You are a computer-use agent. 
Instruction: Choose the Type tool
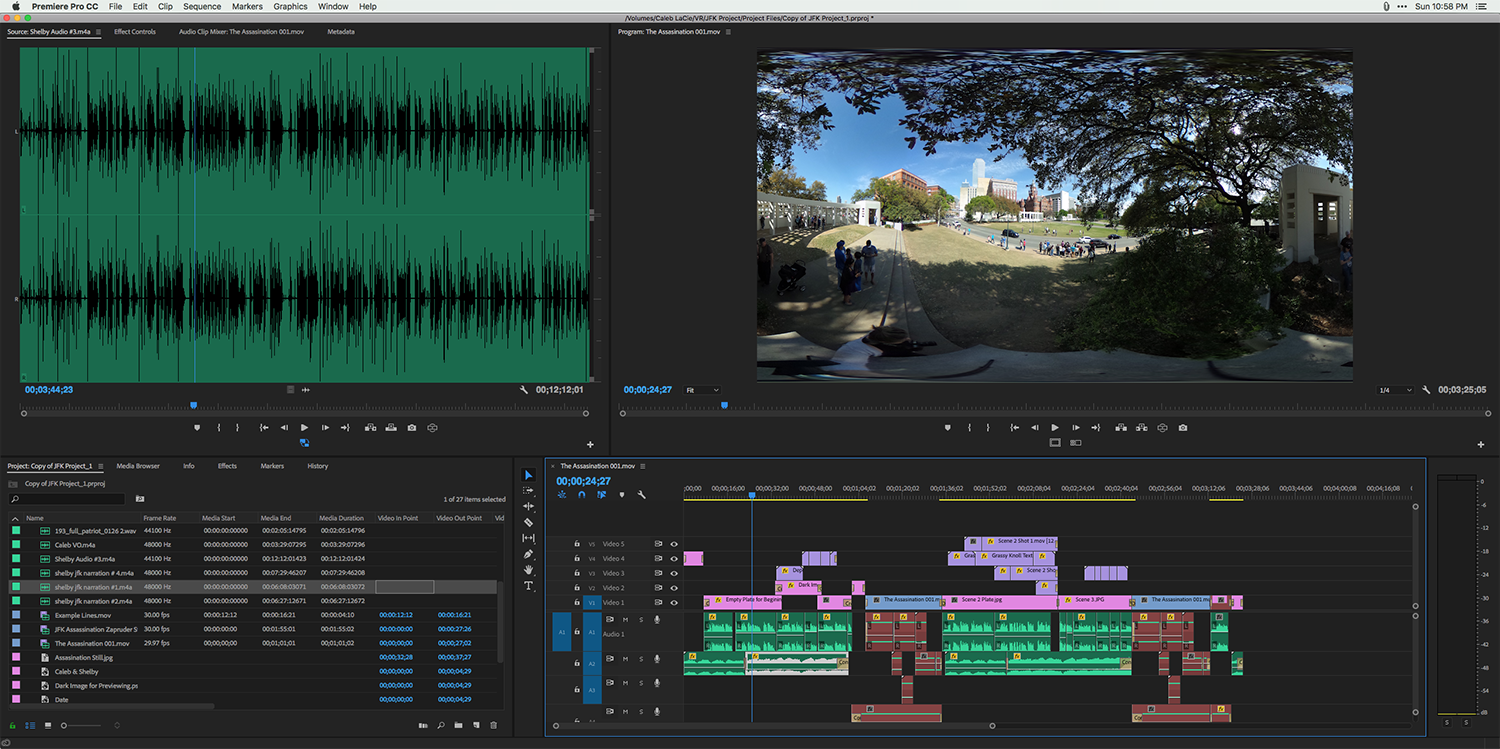[x=529, y=586]
